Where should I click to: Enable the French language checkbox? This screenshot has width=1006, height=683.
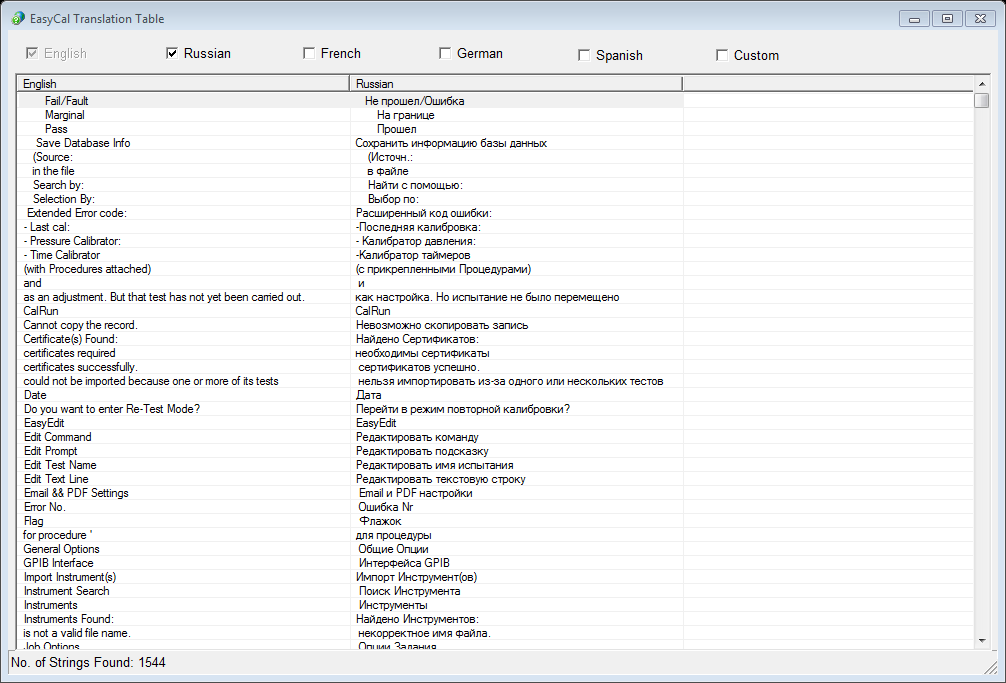click(309, 54)
